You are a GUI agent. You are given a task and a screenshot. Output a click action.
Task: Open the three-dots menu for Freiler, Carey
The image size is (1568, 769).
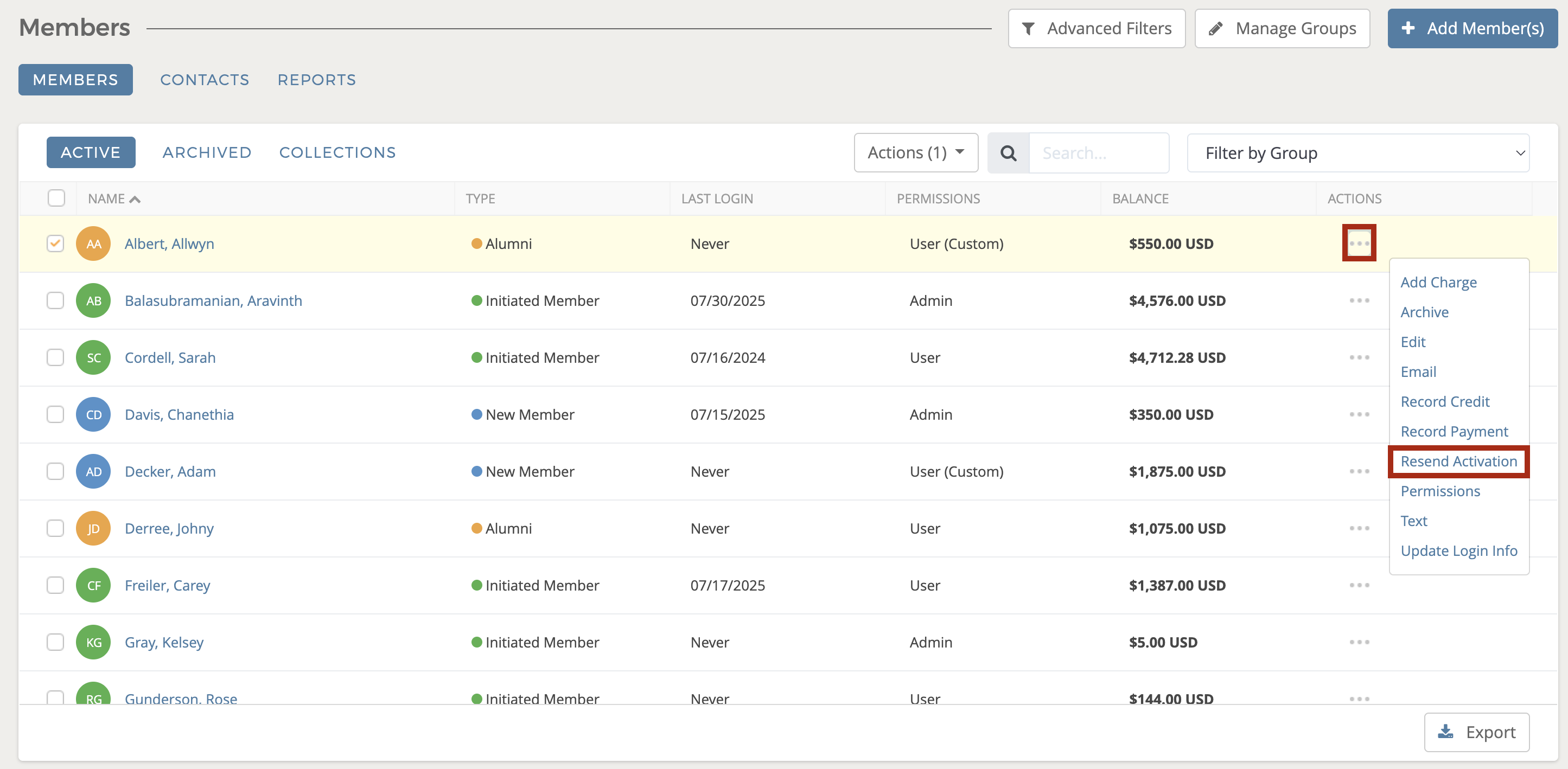1359,585
